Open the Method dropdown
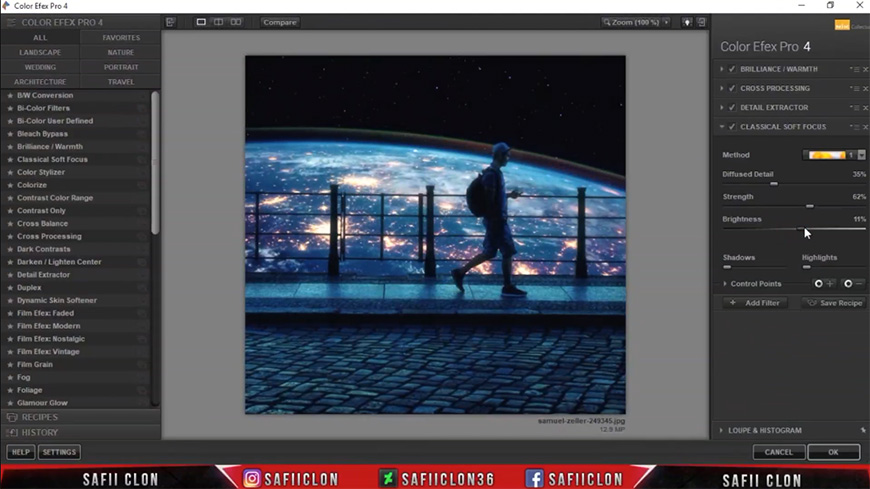This screenshot has width=870, height=489. (x=834, y=155)
